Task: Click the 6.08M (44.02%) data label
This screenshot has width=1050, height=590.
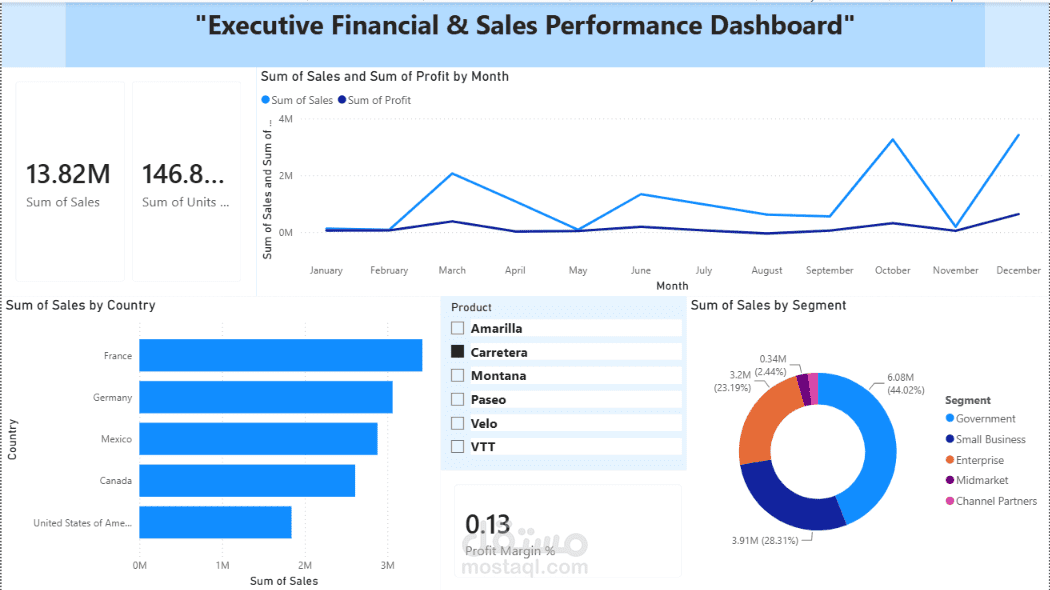Action: (906, 384)
